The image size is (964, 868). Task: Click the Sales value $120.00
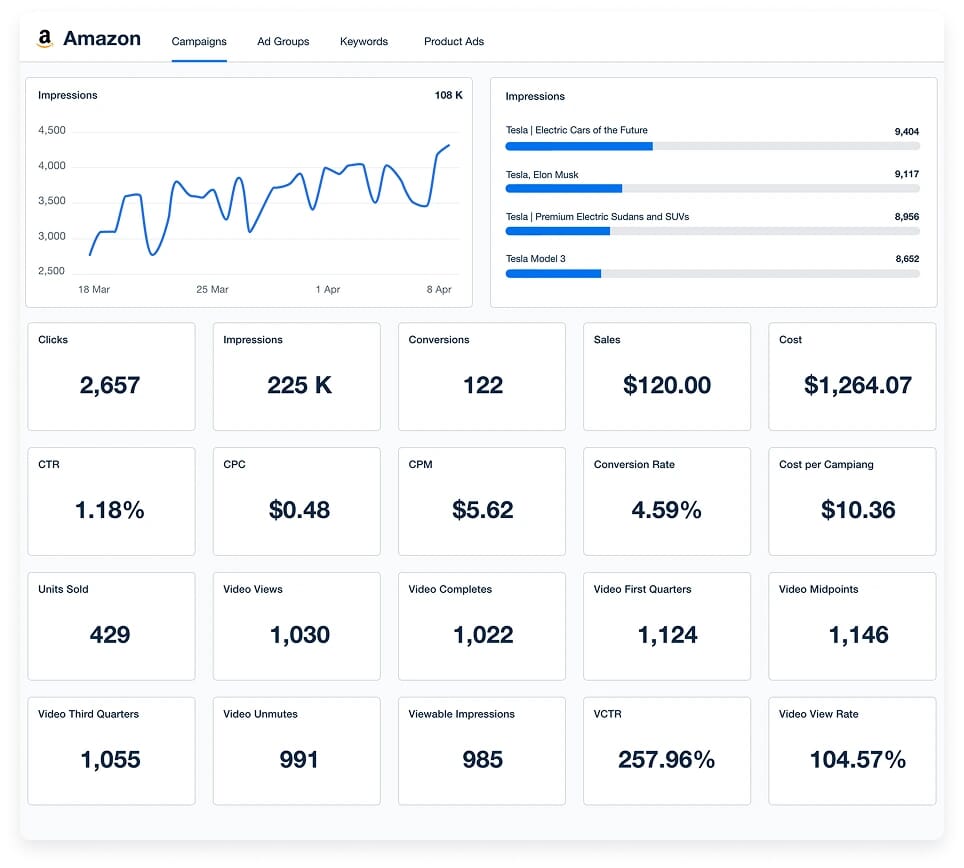667,385
